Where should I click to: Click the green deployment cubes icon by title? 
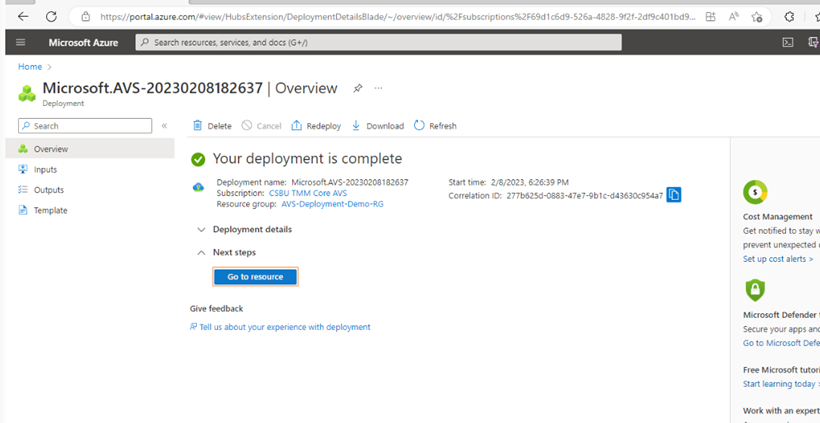pos(27,93)
